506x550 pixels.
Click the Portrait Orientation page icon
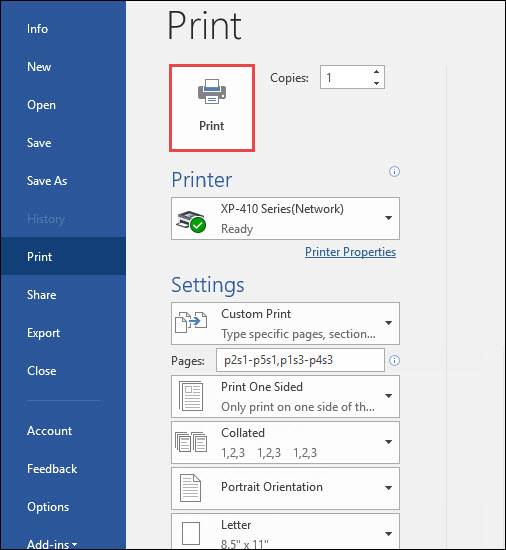tap(190, 488)
